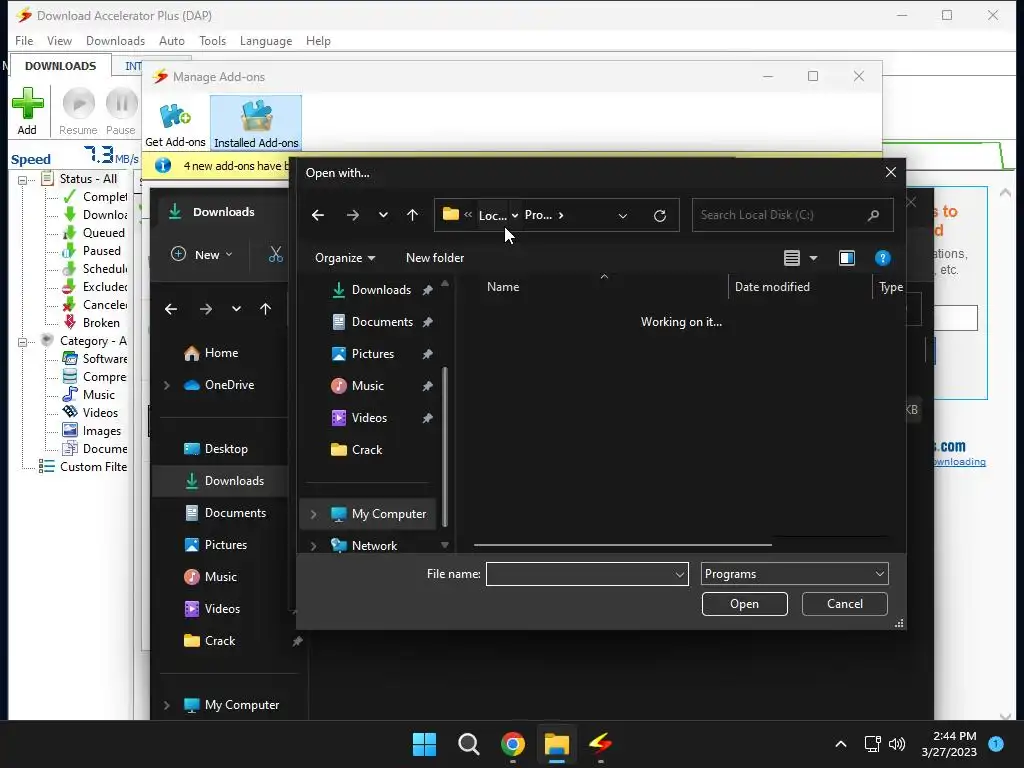Unpin Downloads in dialog quick access

[x=427, y=290]
